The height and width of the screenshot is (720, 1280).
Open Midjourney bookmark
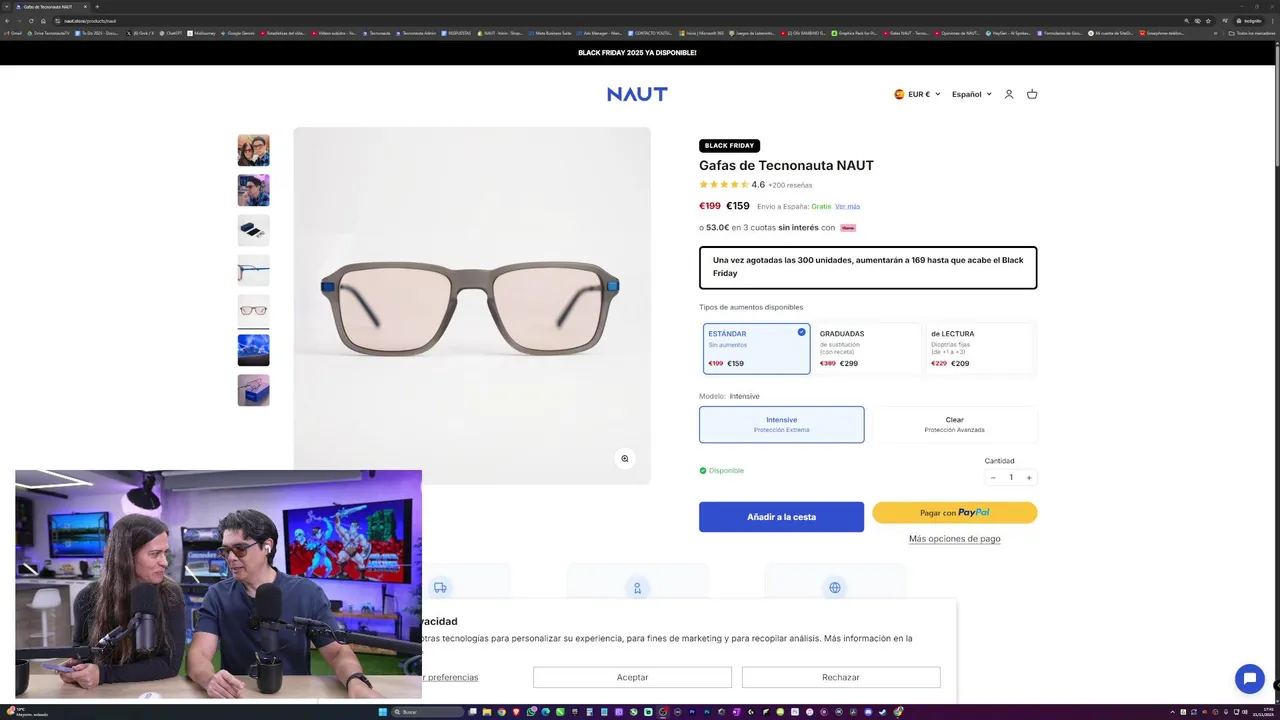point(202,33)
